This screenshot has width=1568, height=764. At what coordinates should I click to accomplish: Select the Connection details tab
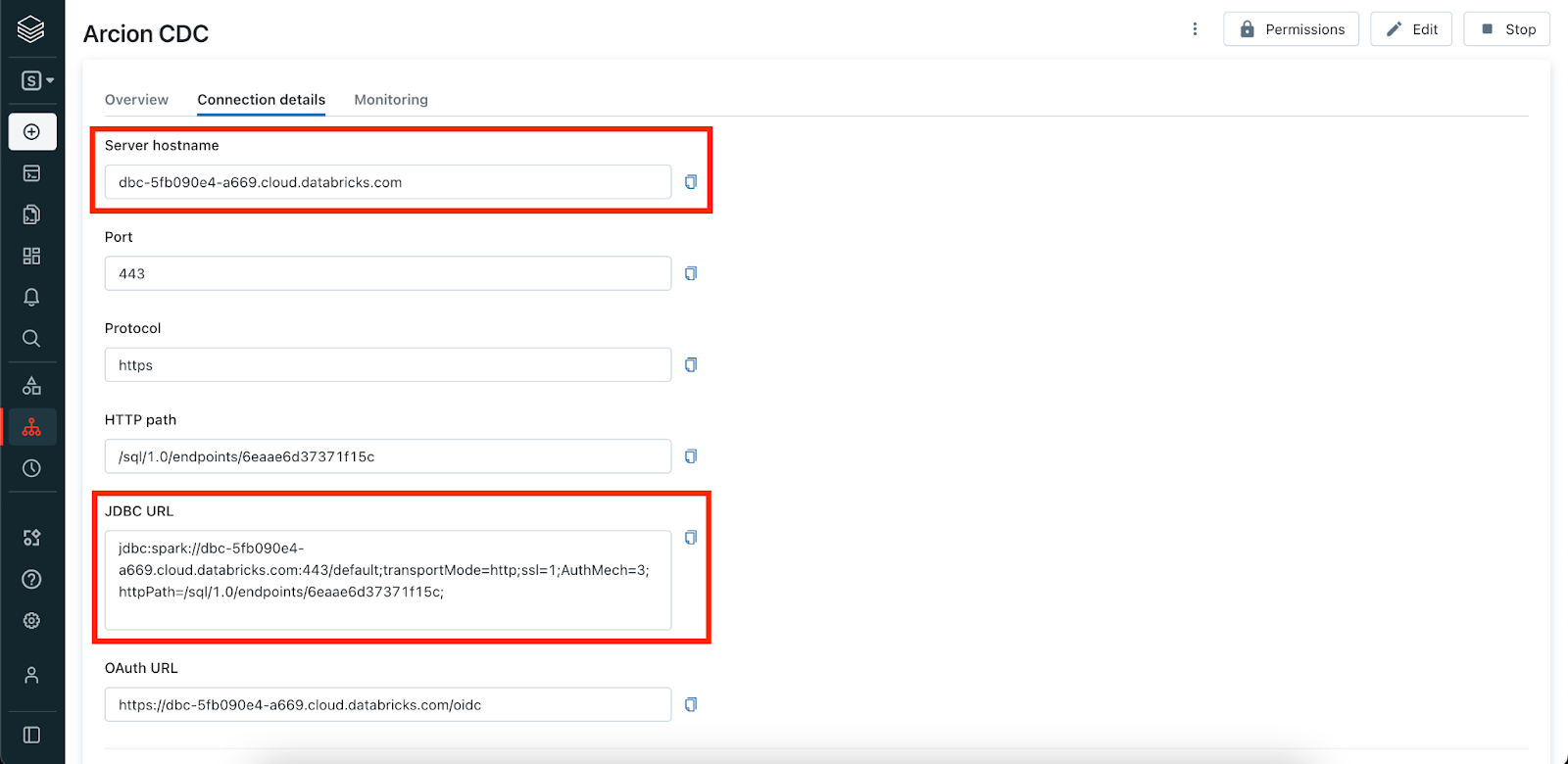click(261, 100)
